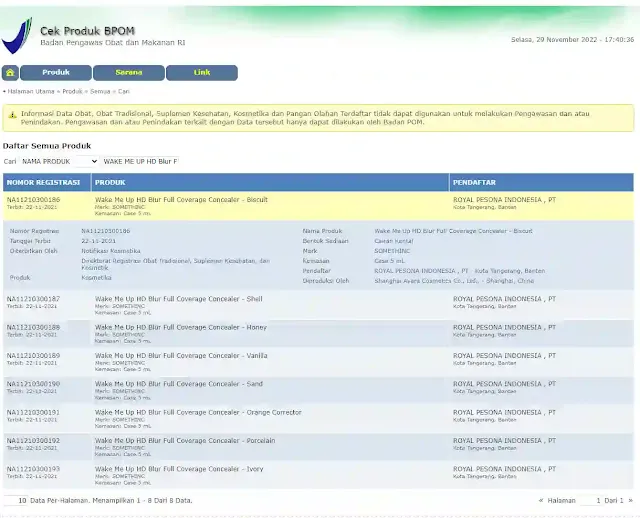Click the Cari breadcrumb link
This screenshot has height=518, width=640.
tap(124, 91)
